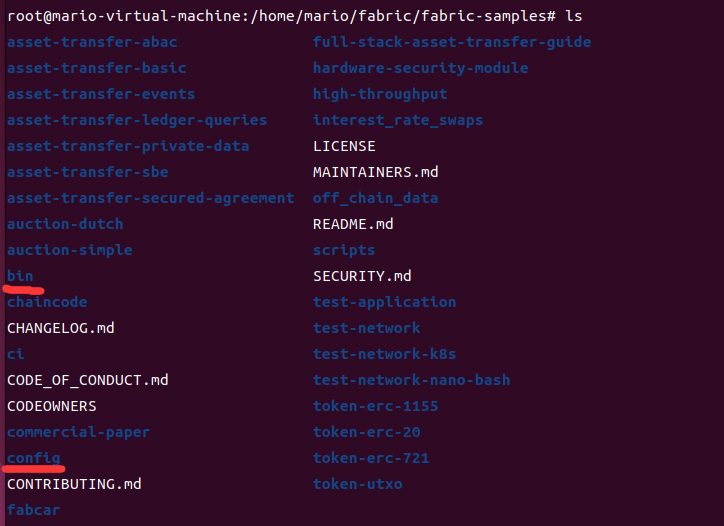Click the auction-dutch directory name
The image size is (724, 526).
(x=65, y=224)
